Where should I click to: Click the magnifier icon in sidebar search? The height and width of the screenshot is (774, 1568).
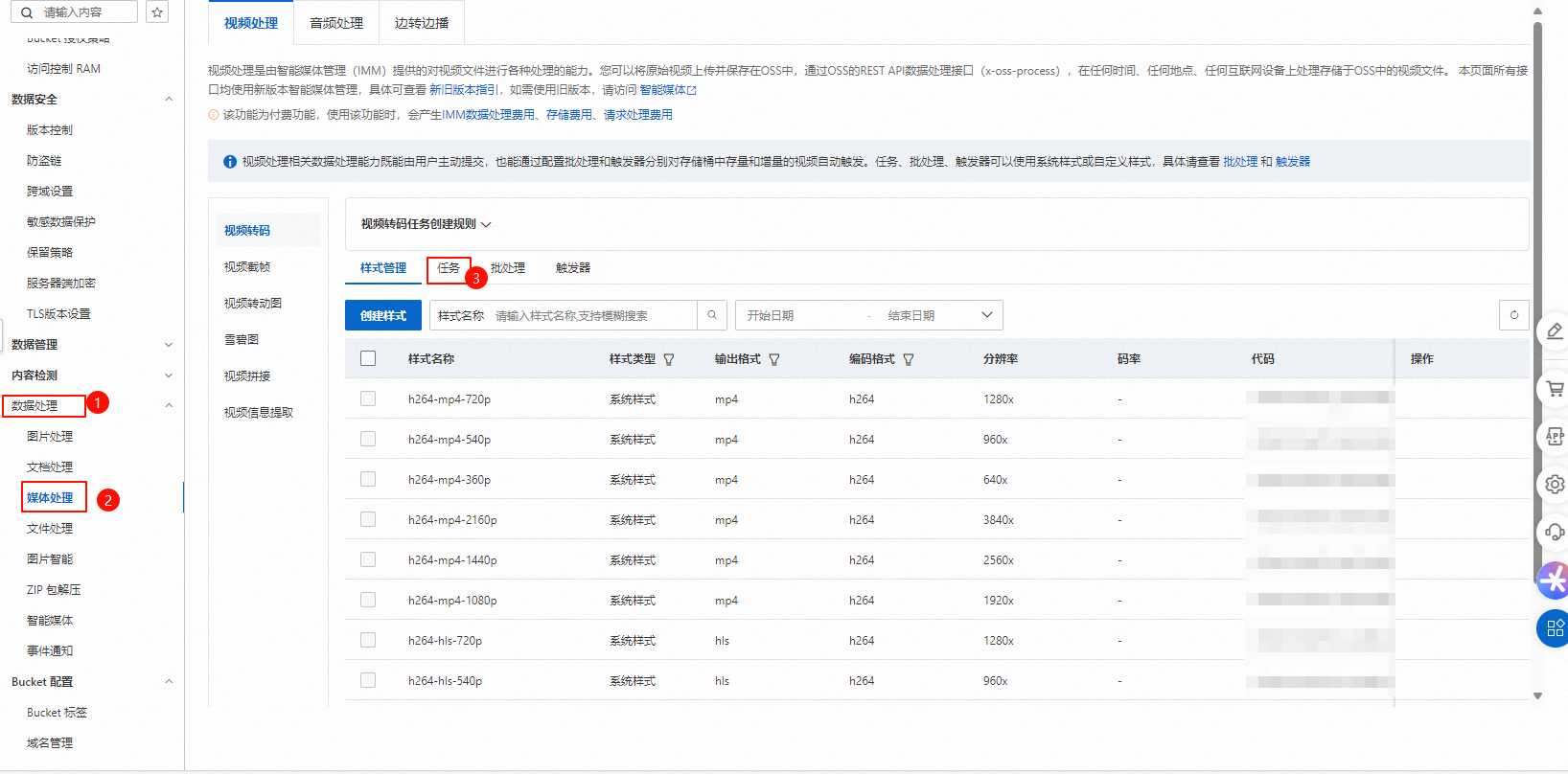point(28,12)
